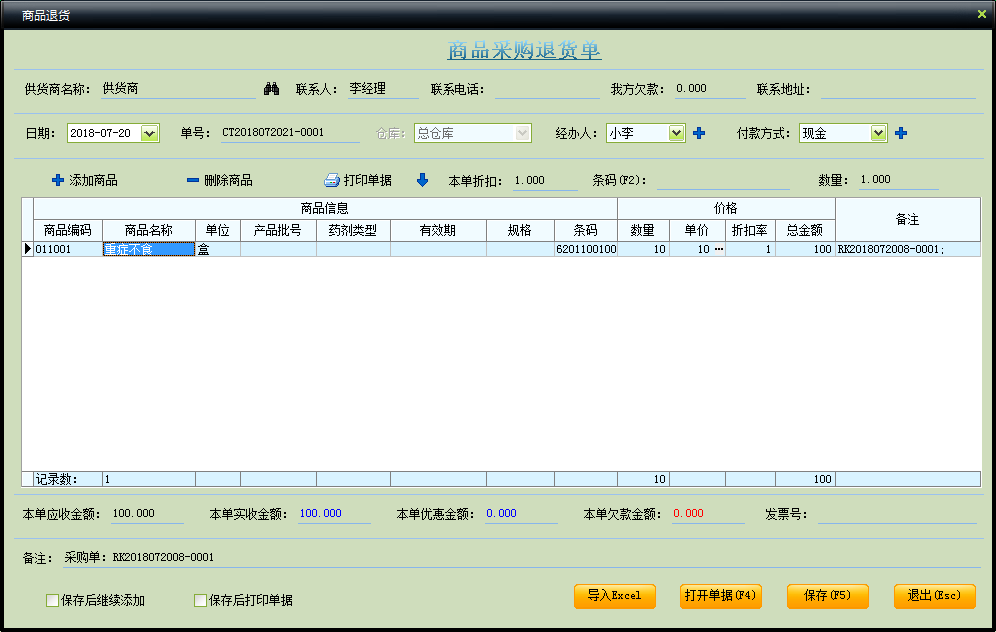Click the 本单欠款金额 field
996x632 pixels.
(x=708, y=514)
